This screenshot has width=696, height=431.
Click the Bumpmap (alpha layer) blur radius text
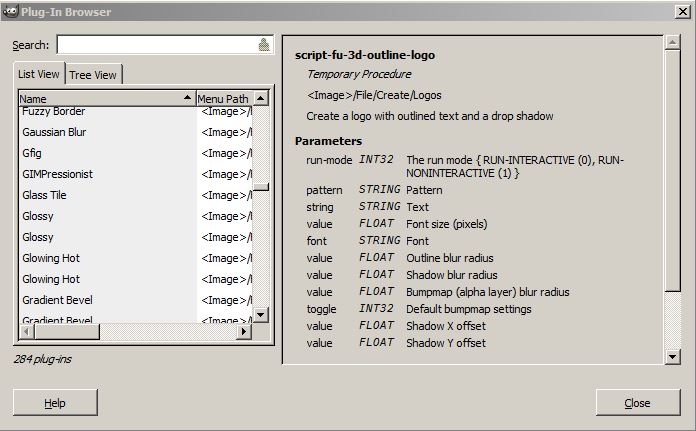[x=488, y=292]
